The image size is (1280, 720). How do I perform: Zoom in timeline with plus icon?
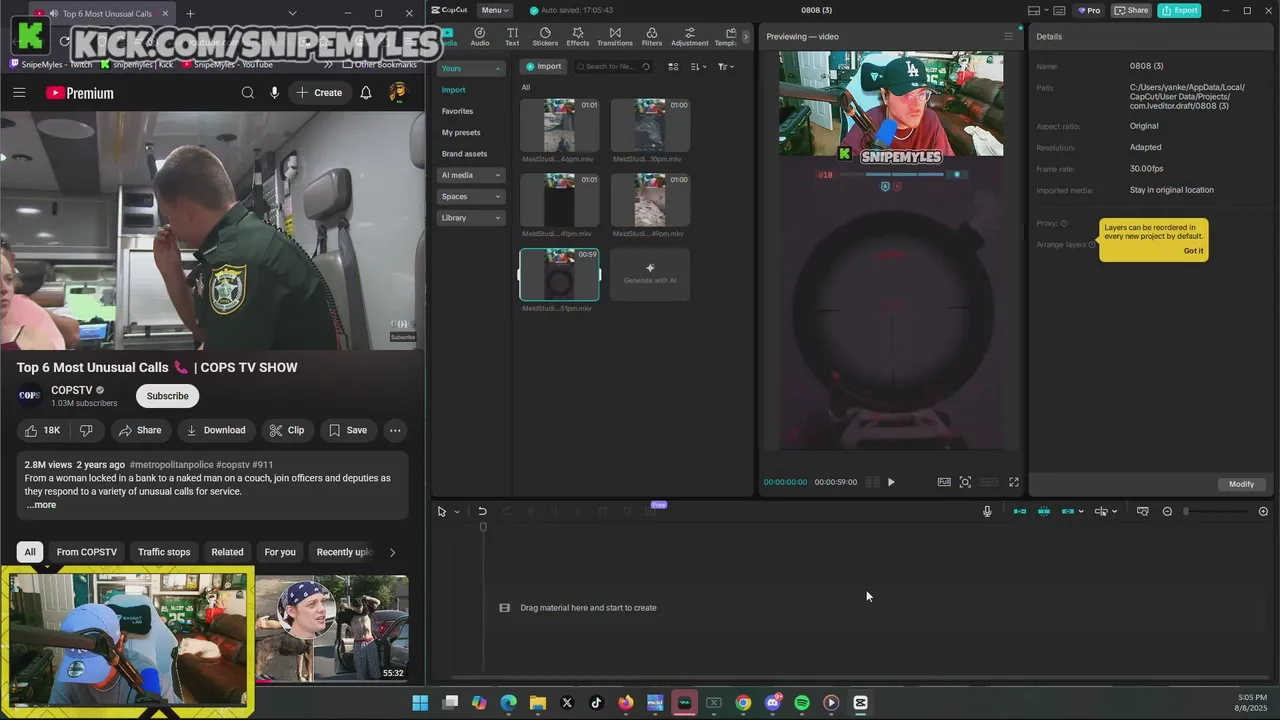1263,511
